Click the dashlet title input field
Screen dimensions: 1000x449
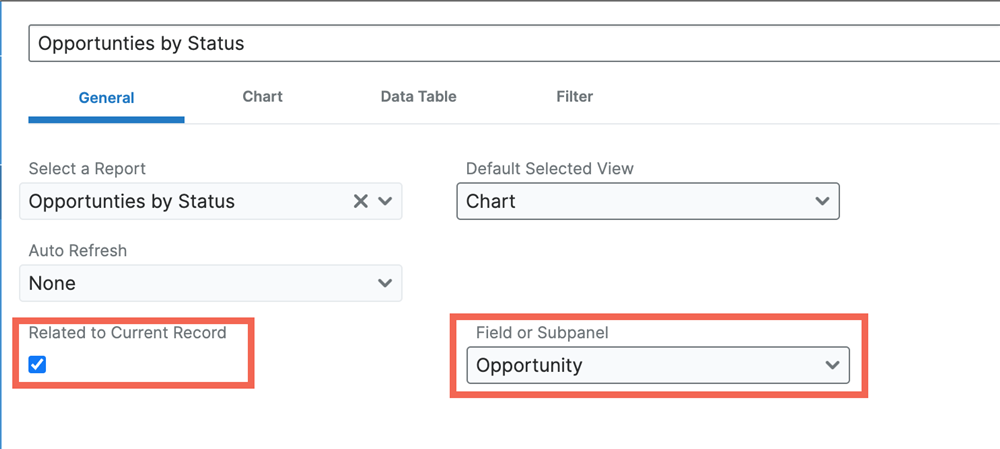[514, 43]
